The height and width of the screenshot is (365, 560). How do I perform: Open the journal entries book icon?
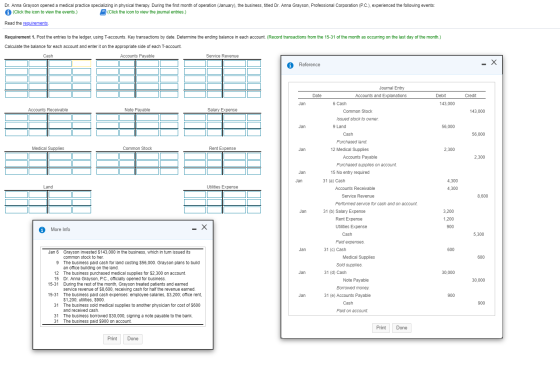(x=103, y=12)
